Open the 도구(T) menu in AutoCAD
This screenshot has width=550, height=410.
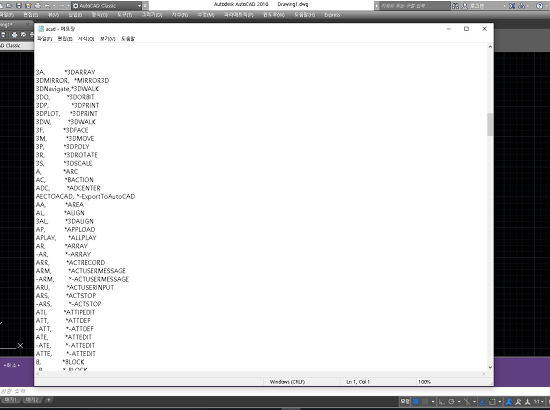point(125,15)
